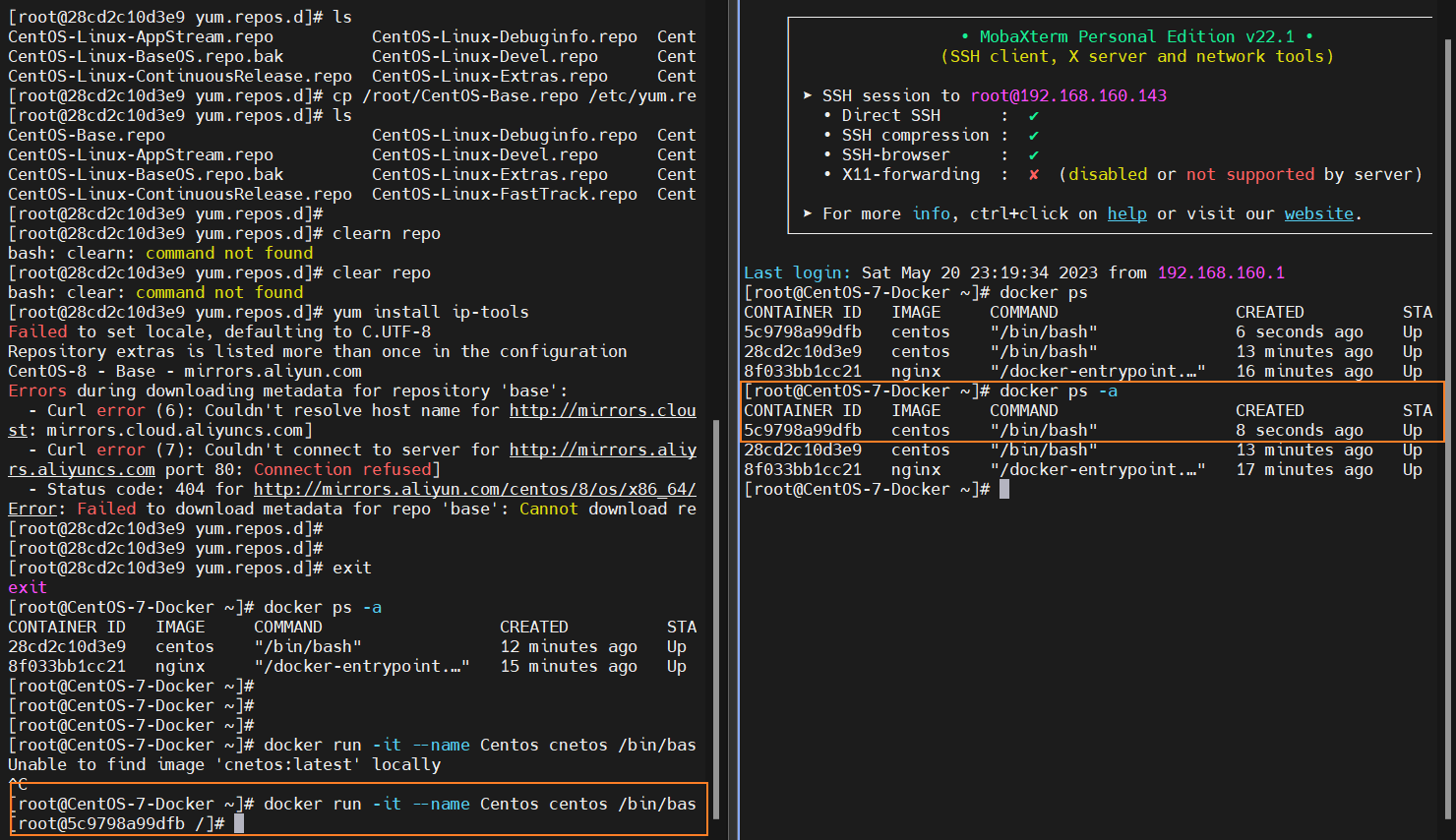Open the mirrors.aliyun.com centos/8/os/x86_64 URL
The width and height of the screenshot is (1456, 840).
(x=475, y=489)
